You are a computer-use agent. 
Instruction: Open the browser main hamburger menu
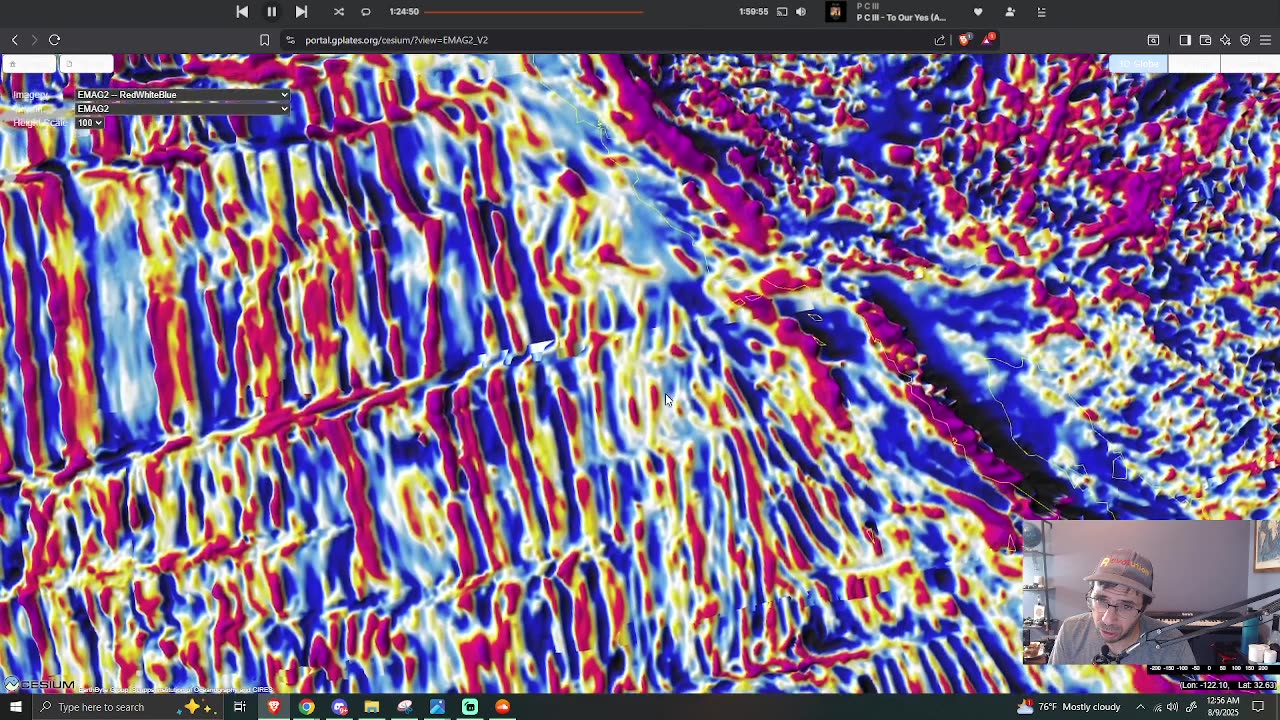pos(1266,40)
